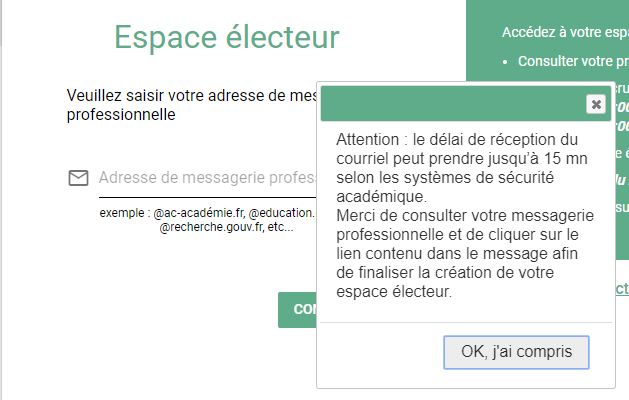Click the OK, j'ai compris button
This screenshot has height=400, width=629.
(516, 352)
